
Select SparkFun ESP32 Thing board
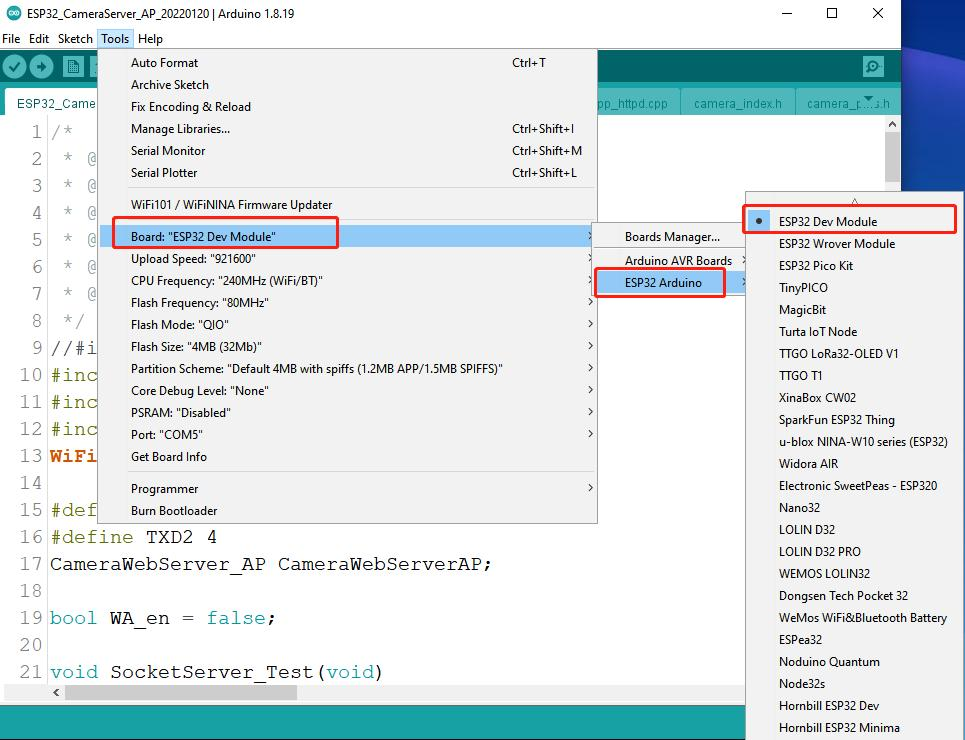[x=855, y=420]
